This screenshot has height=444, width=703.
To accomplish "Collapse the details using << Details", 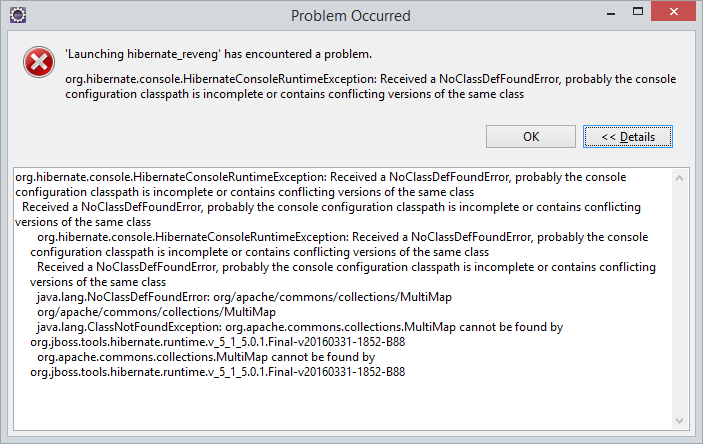I will 628,136.
